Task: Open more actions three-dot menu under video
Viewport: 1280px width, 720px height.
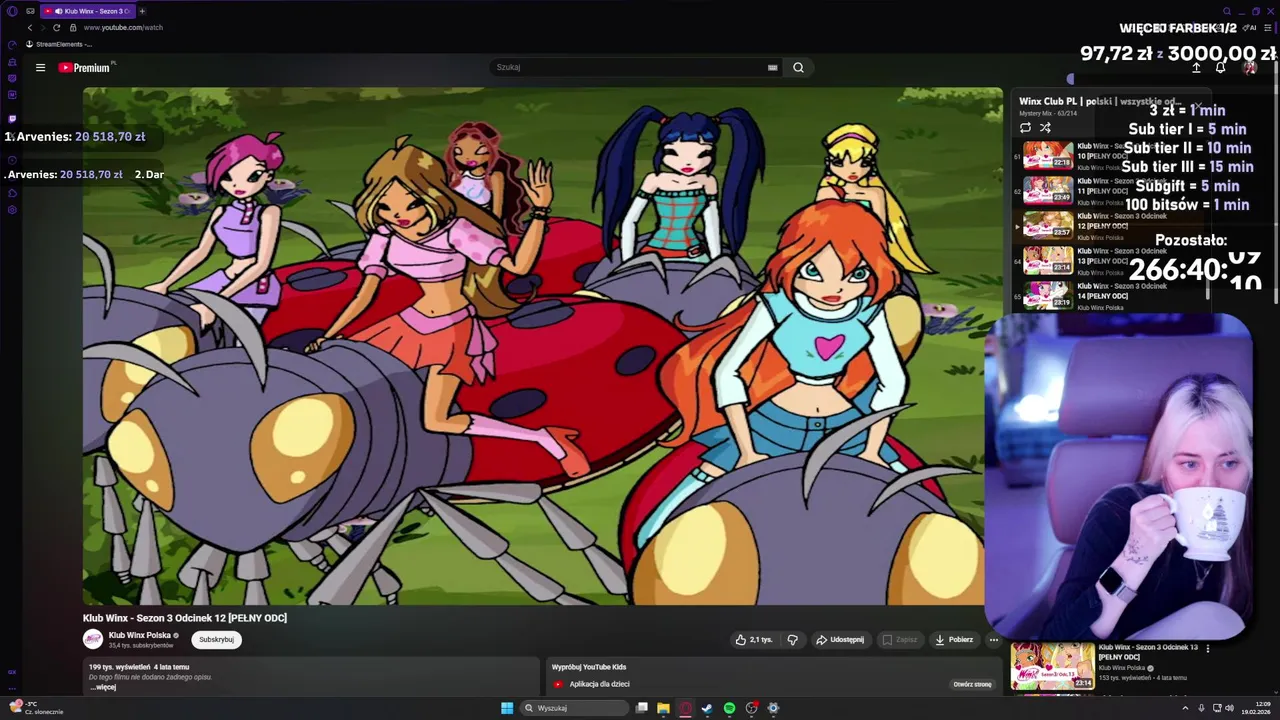Action: (993, 640)
